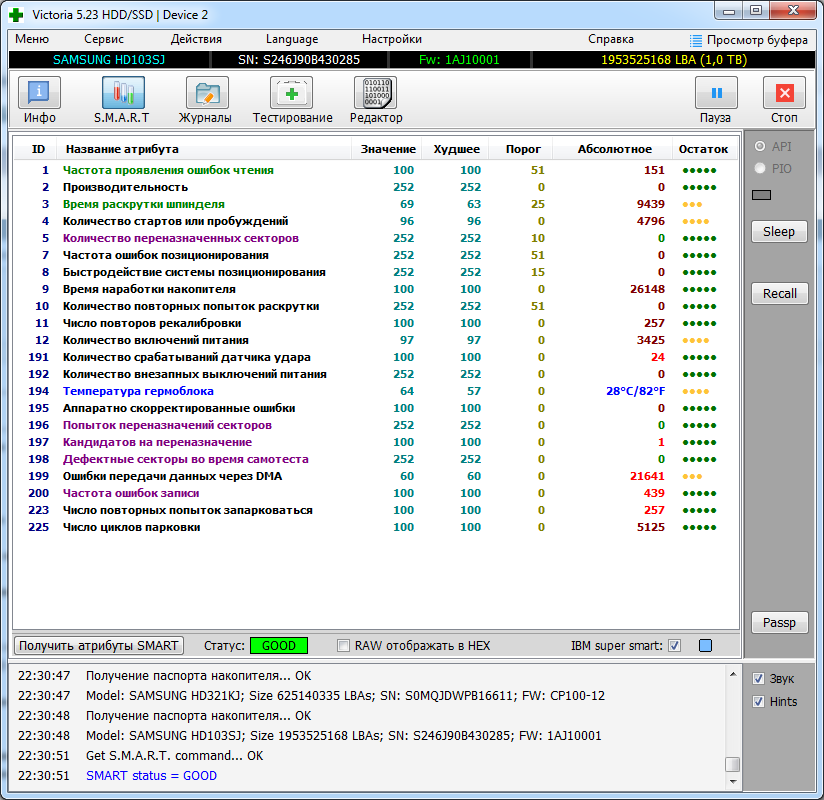Click the Пауза pause icon
The height and width of the screenshot is (800, 824).
tap(716, 93)
